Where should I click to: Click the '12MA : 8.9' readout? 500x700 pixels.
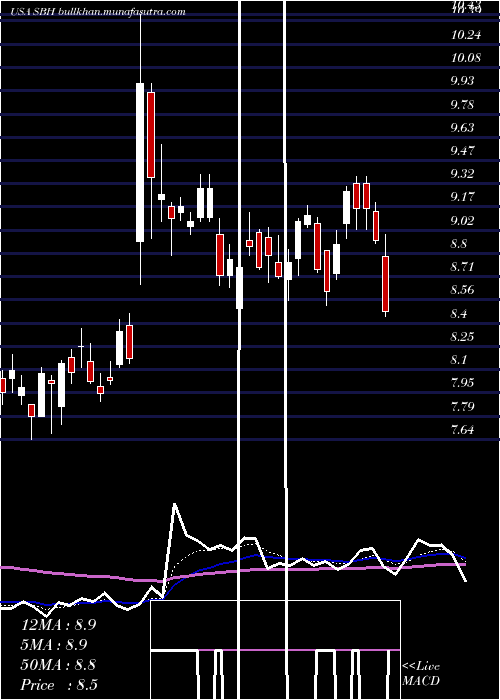pos(58,625)
